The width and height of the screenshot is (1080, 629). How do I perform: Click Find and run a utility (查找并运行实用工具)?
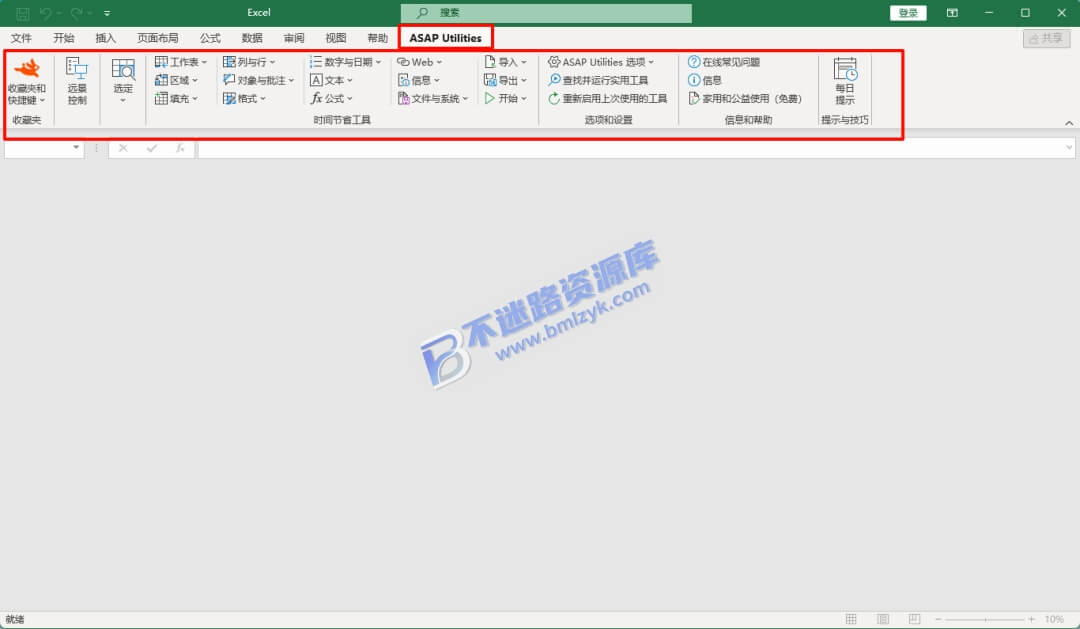(598, 80)
